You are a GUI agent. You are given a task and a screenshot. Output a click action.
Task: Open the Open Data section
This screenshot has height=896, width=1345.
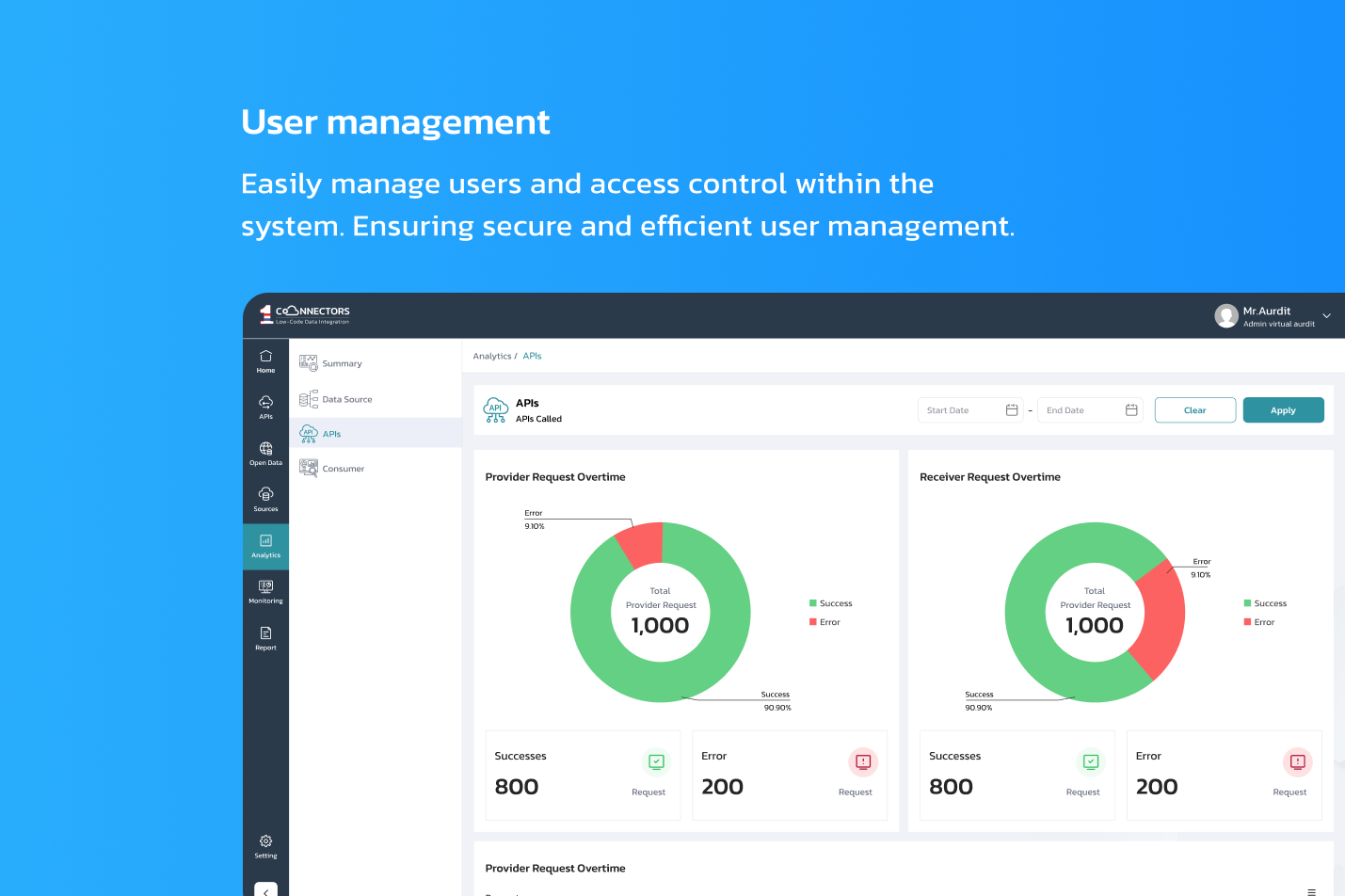pyautogui.click(x=265, y=454)
